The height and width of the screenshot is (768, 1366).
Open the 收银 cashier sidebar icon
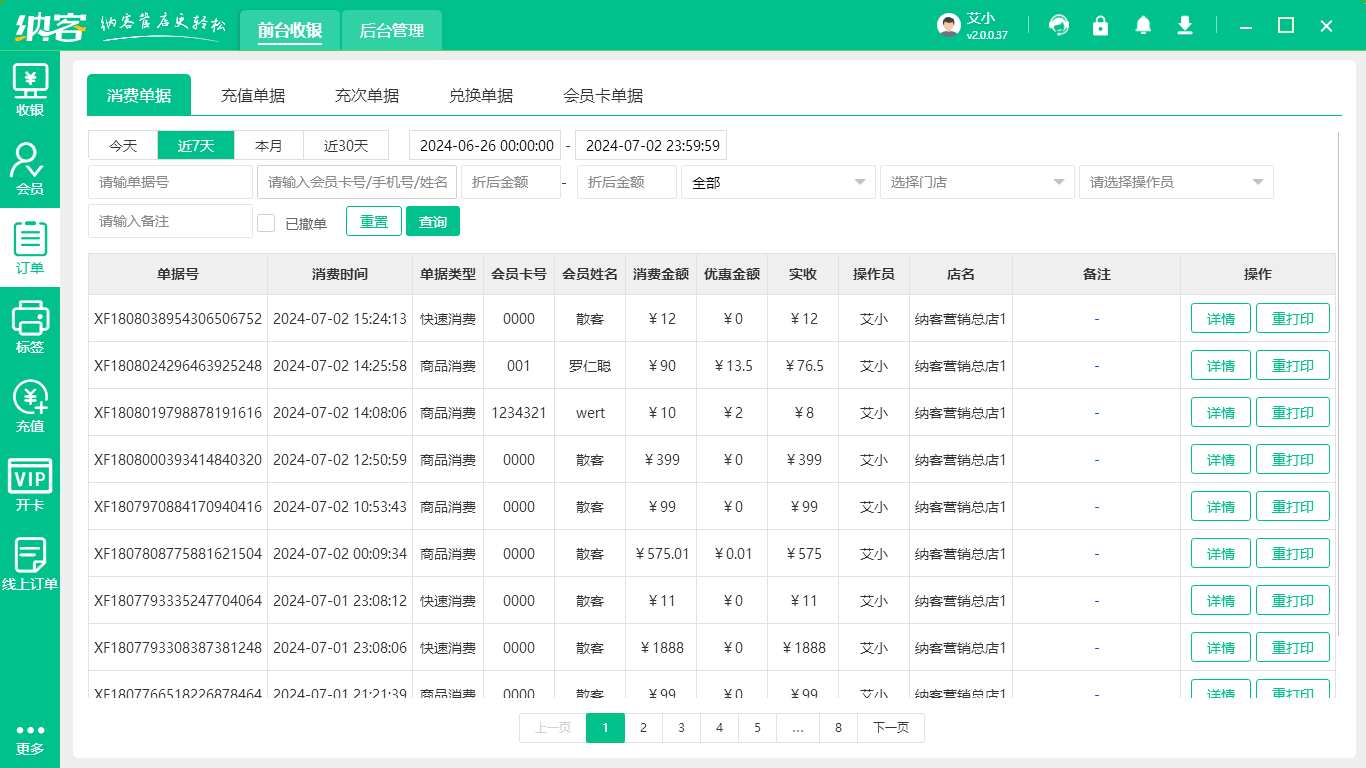[30, 90]
